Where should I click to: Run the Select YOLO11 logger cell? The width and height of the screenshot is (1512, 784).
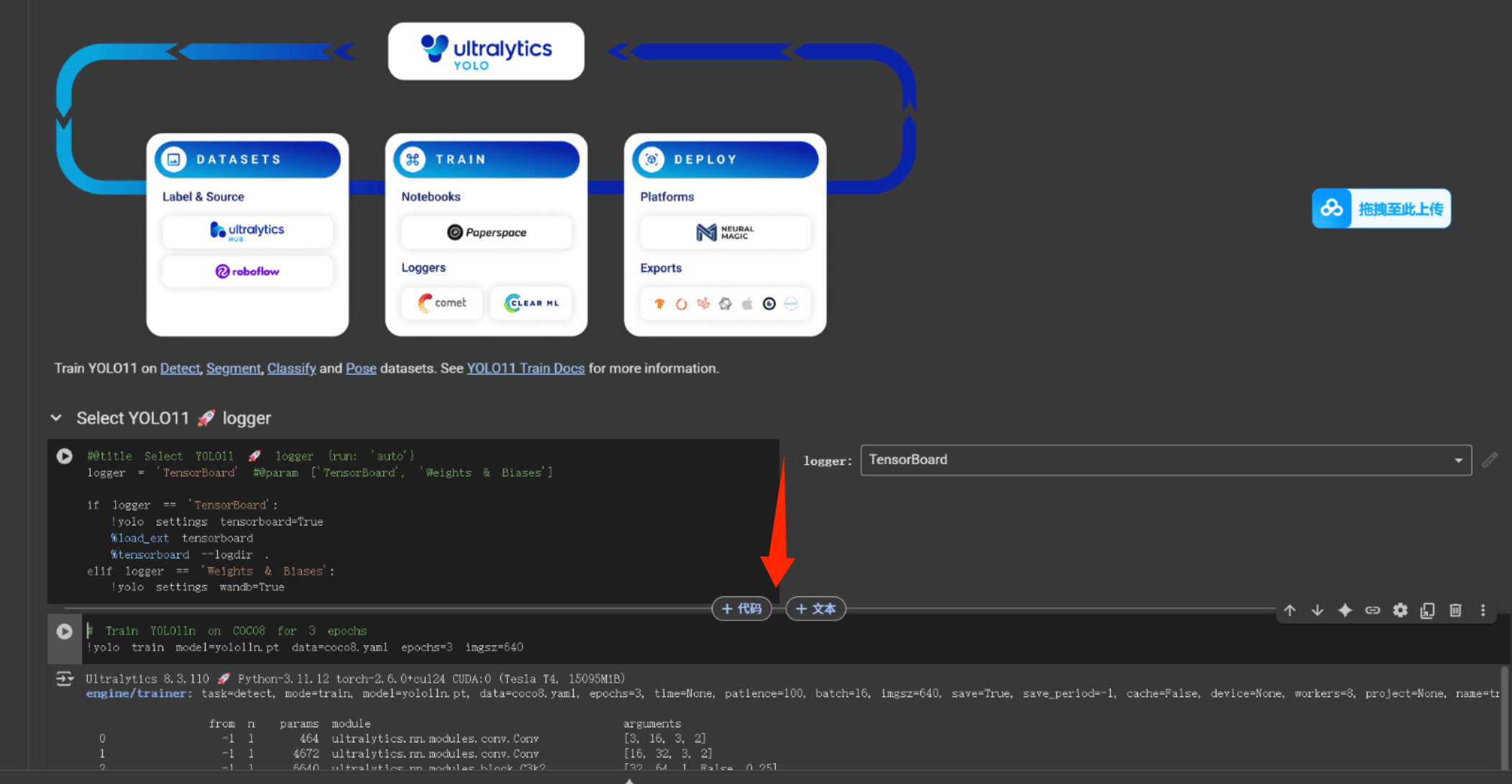point(64,456)
